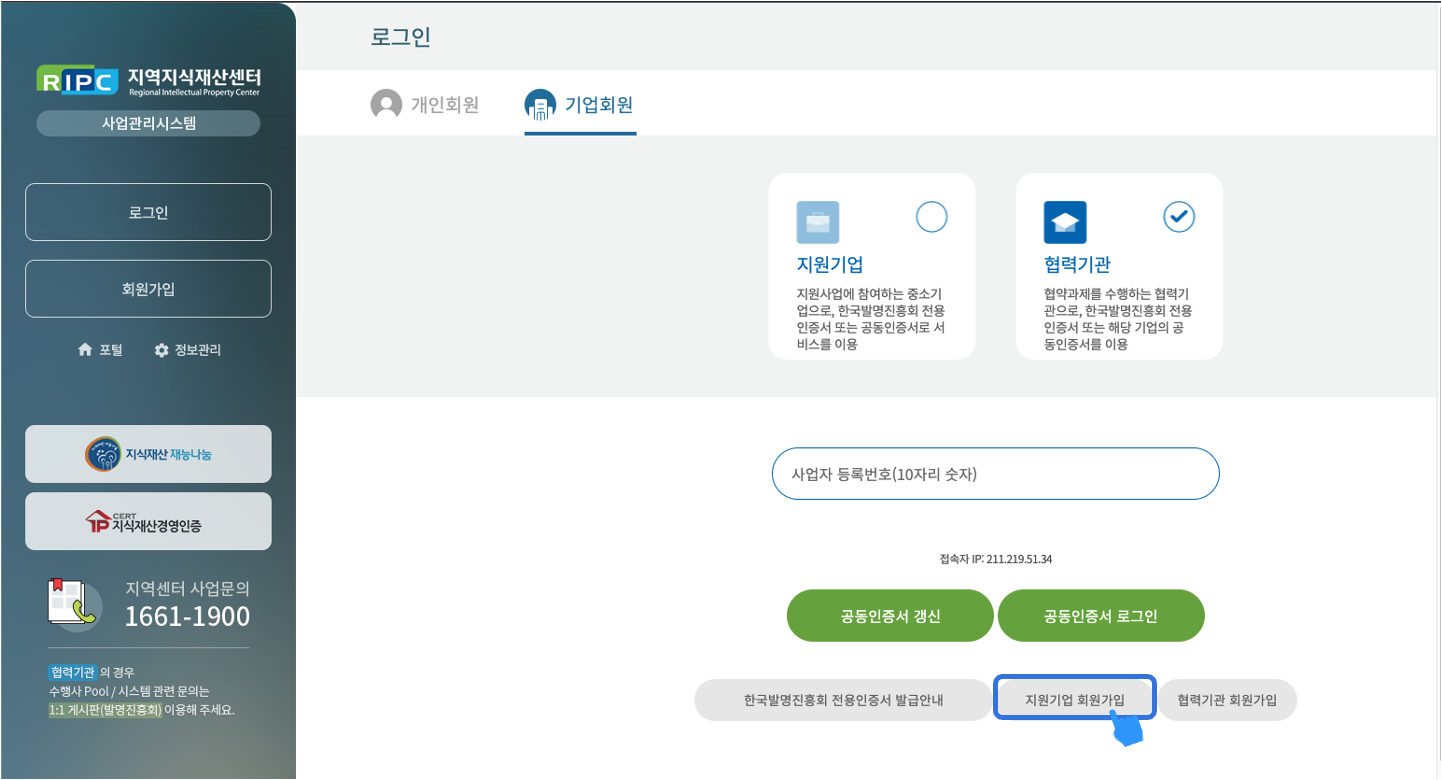Select the 지원기업 radio circle
The width and height of the screenshot is (1442, 780).
tap(931, 217)
